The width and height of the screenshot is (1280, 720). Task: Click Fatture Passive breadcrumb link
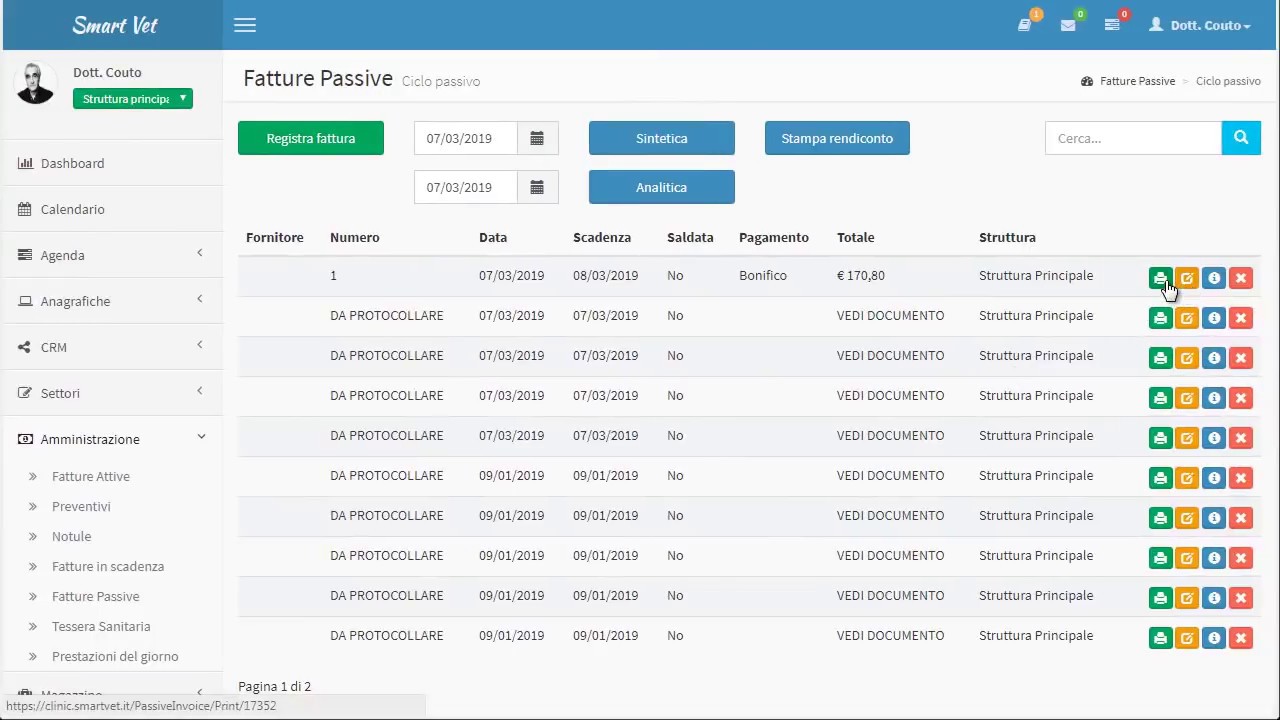(1137, 81)
